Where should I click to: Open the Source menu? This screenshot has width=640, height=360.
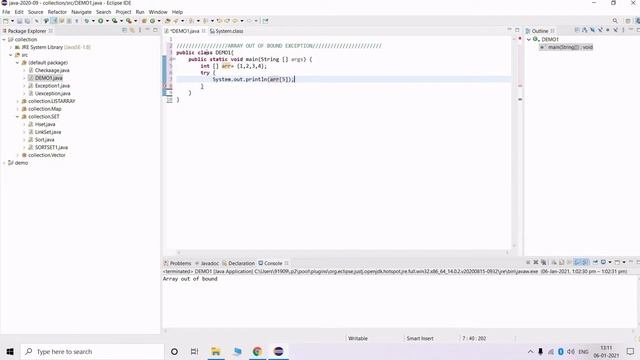coord(36,12)
